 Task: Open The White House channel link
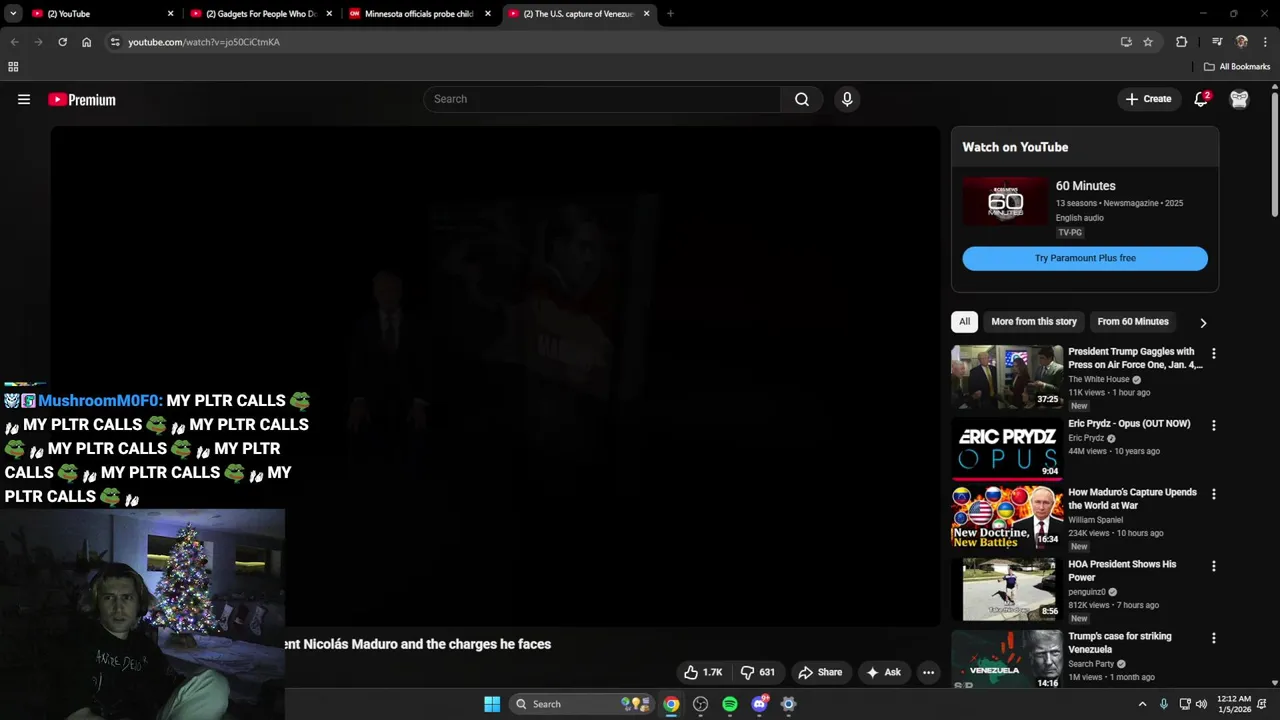1098,380
